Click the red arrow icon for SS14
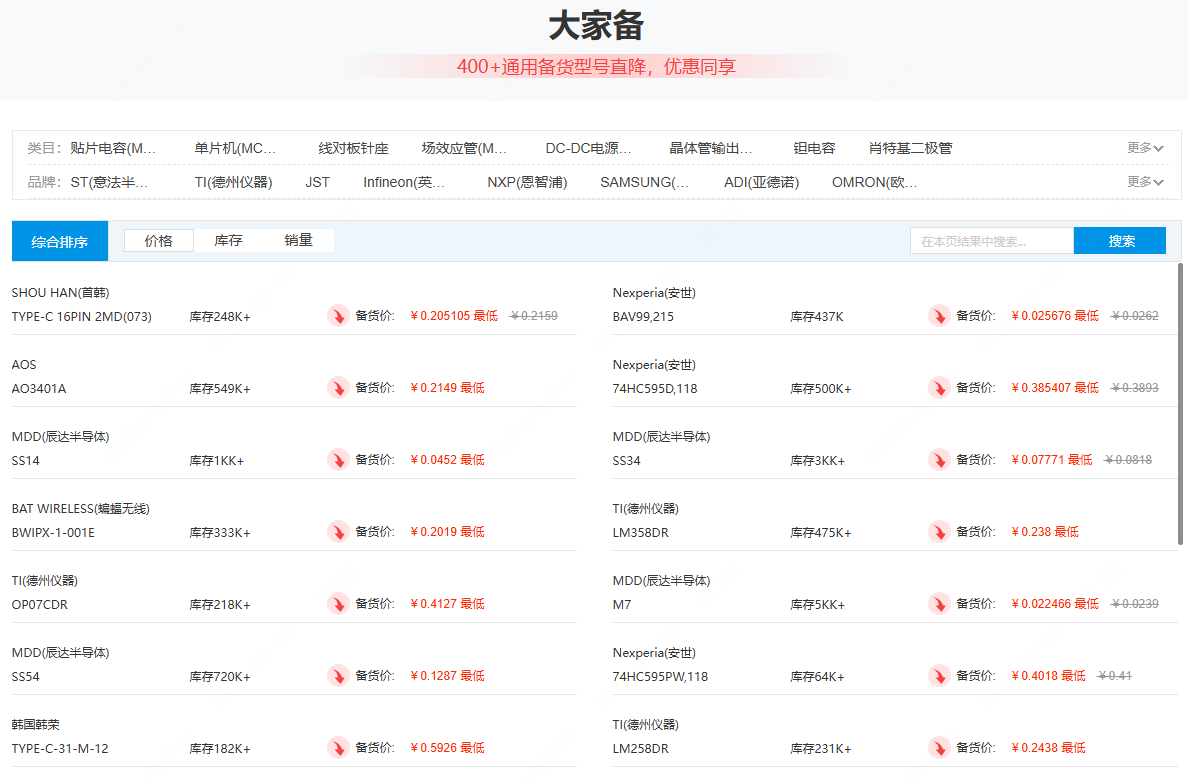This screenshot has height=779, width=1188. [x=338, y=460]
